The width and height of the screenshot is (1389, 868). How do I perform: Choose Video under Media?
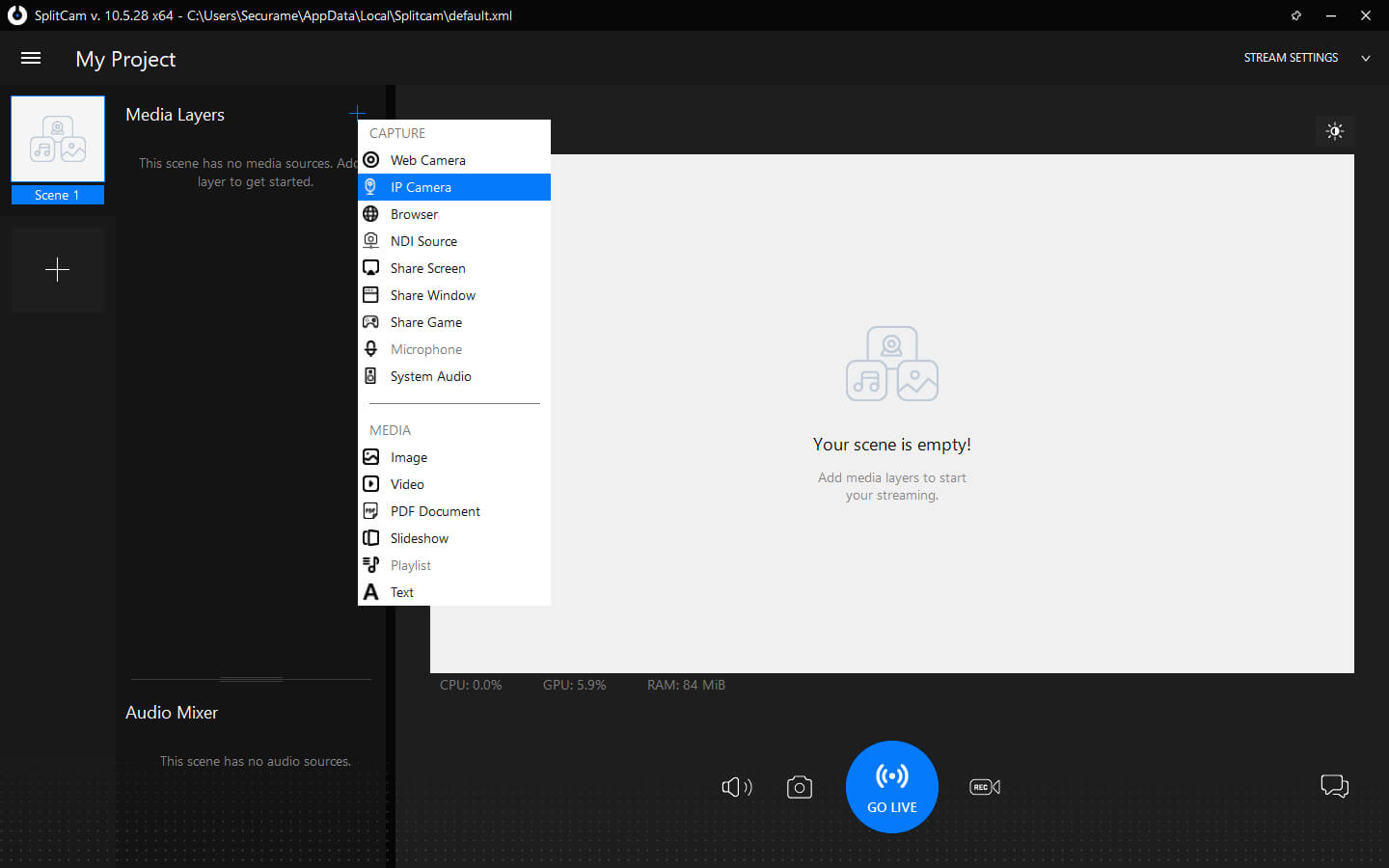coord(454,484)
